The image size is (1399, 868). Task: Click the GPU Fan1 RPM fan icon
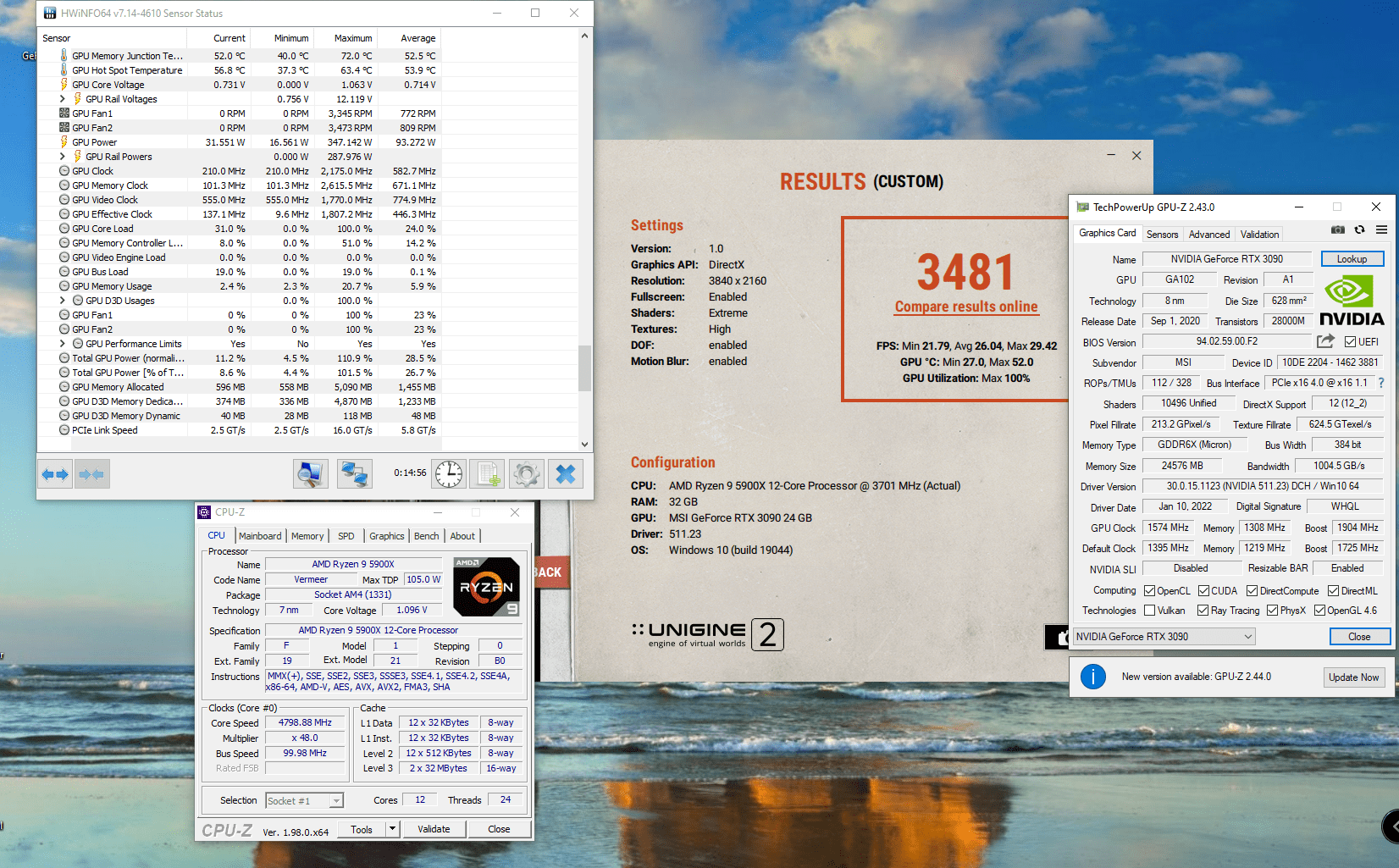pos(64,113)
